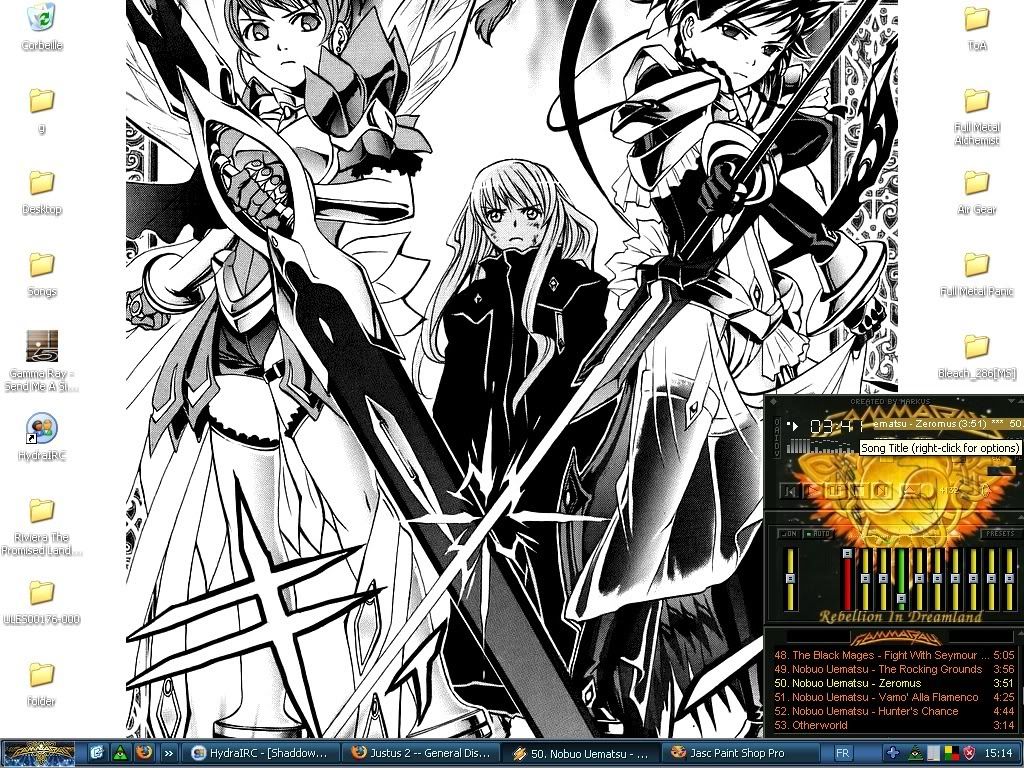
Task: Open the equalizer PRESETS menu
Action: coord(1000,534)
